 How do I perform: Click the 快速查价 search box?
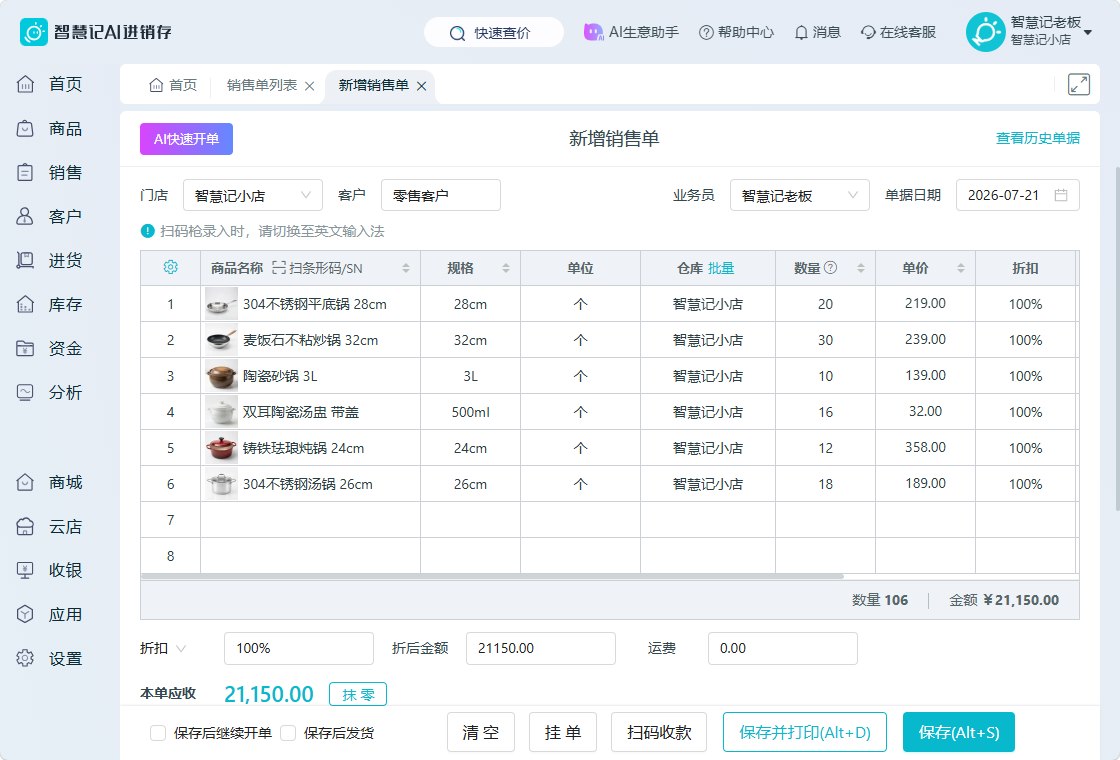pyautogui.click(x=494, y=32)
